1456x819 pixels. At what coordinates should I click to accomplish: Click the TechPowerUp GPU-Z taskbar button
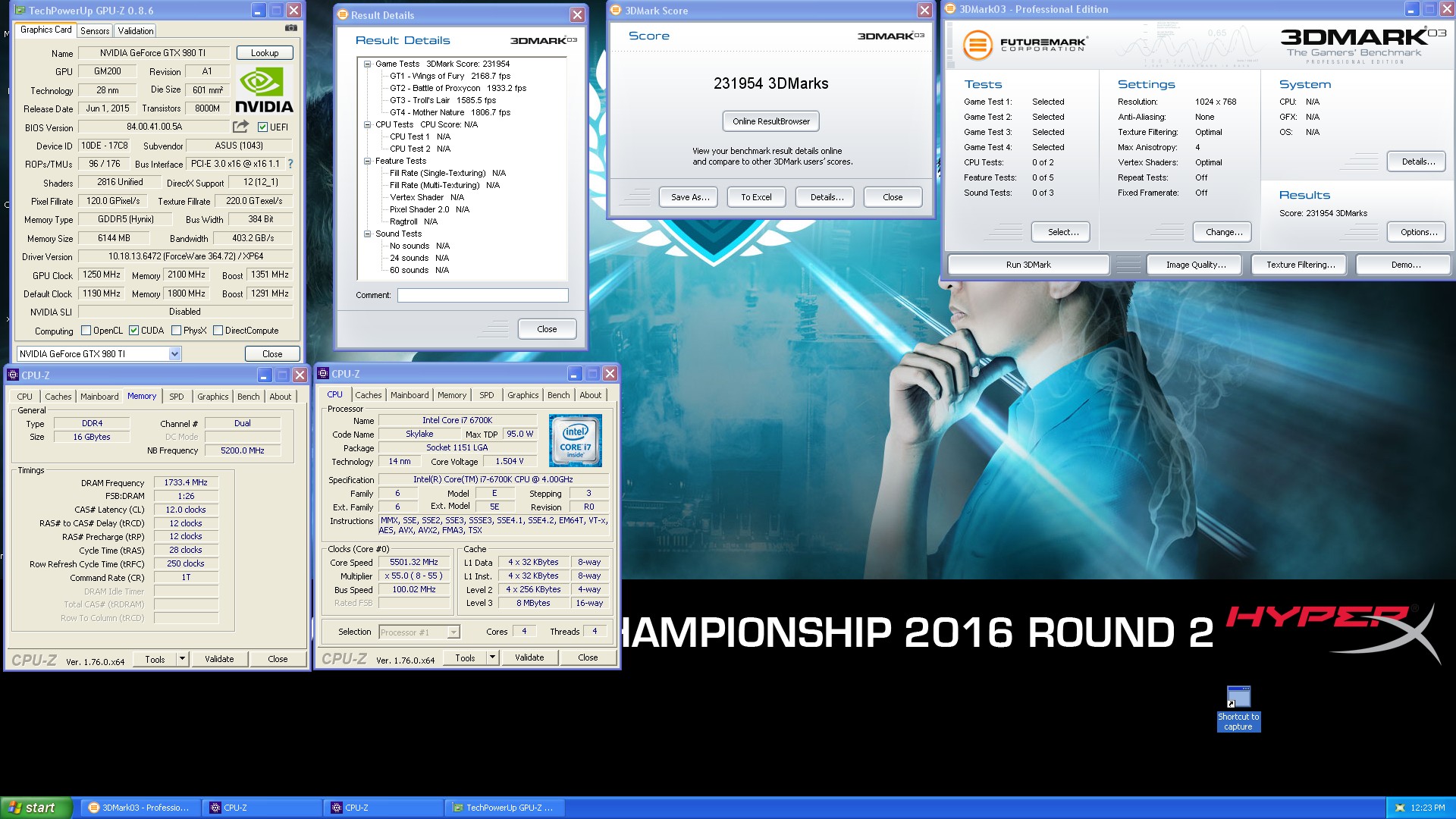coord(504,808)
